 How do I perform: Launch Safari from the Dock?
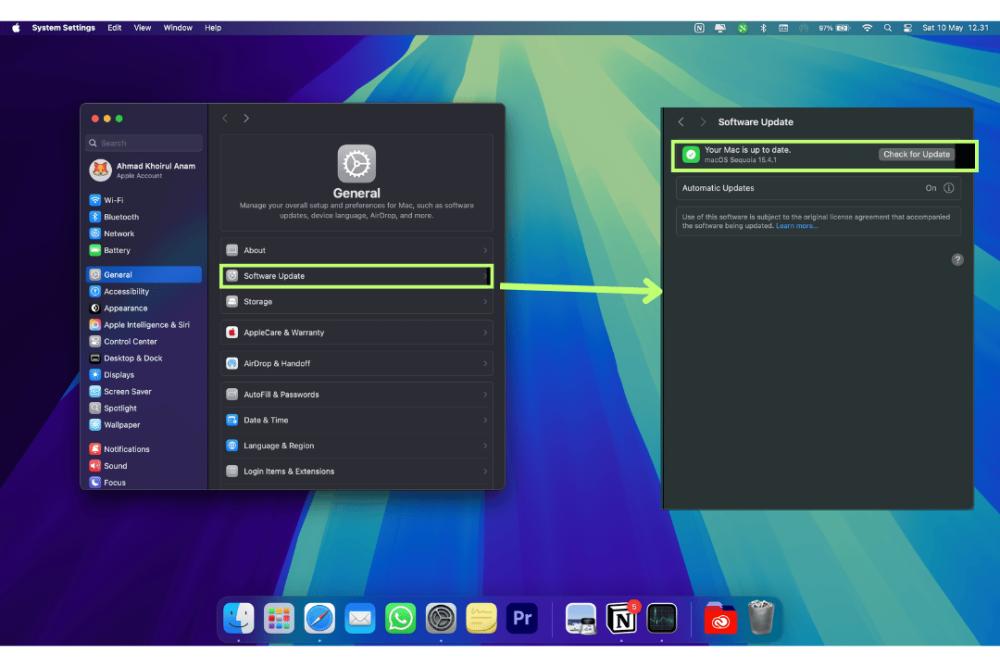320,618
